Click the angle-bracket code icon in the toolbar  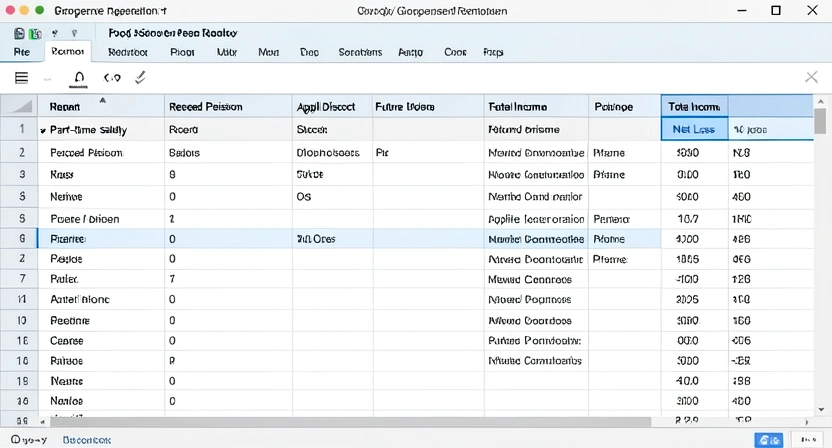(x=112, y=78)
